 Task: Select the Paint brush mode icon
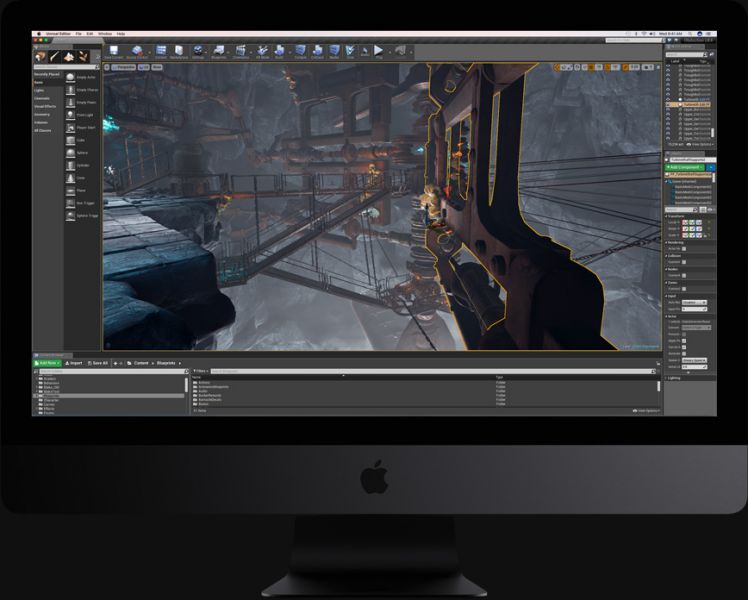55,57
